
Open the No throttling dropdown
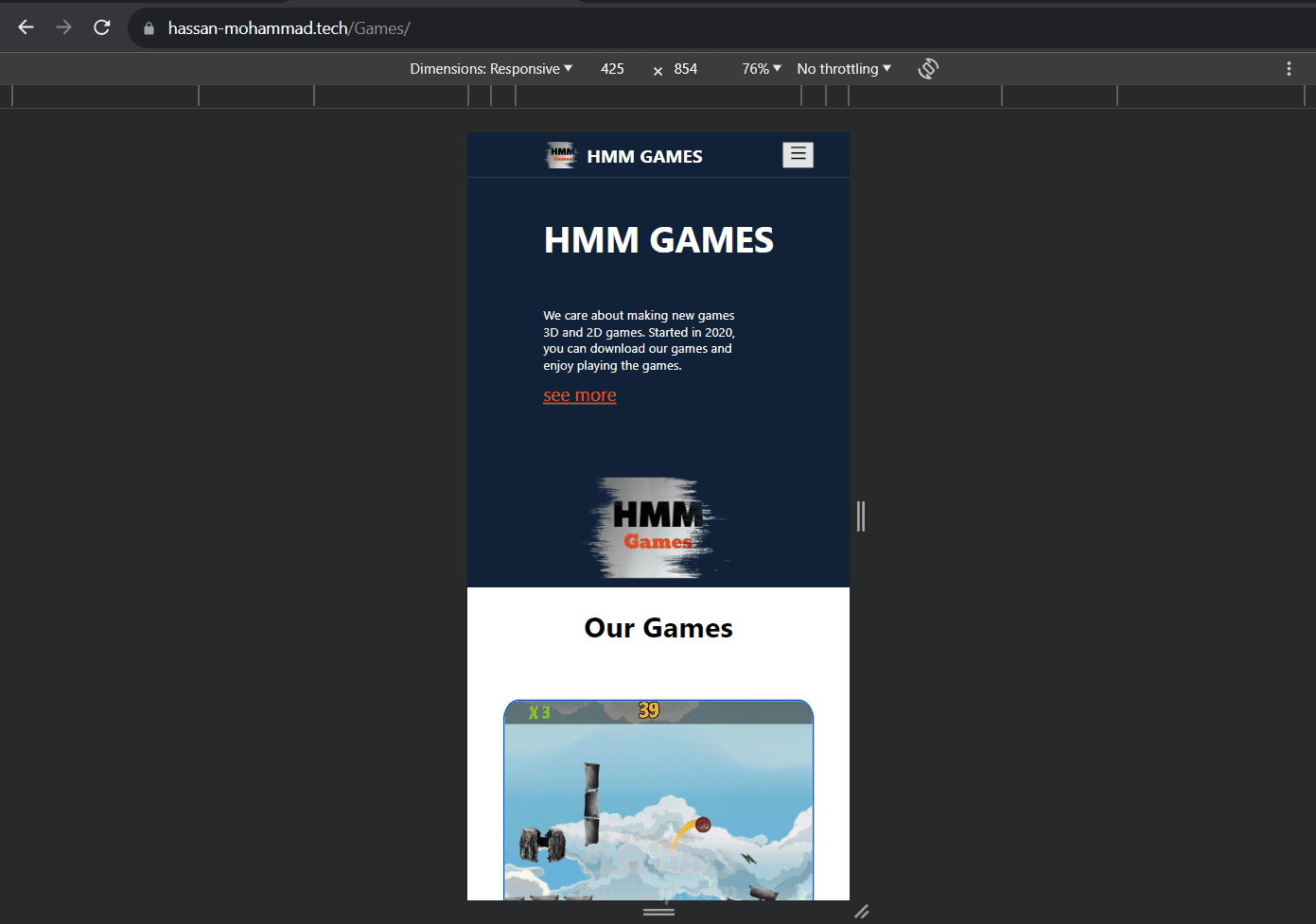844,68
